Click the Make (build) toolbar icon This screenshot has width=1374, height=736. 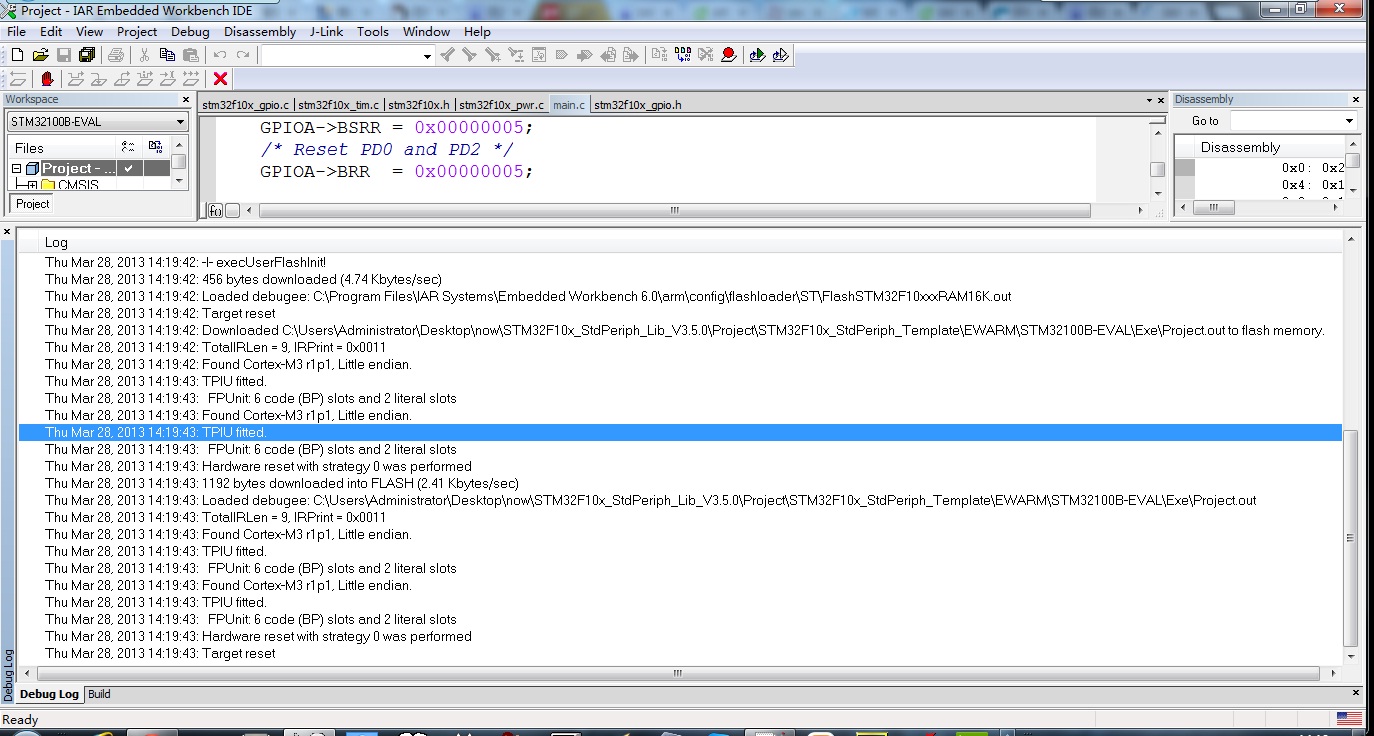(682, 55)
